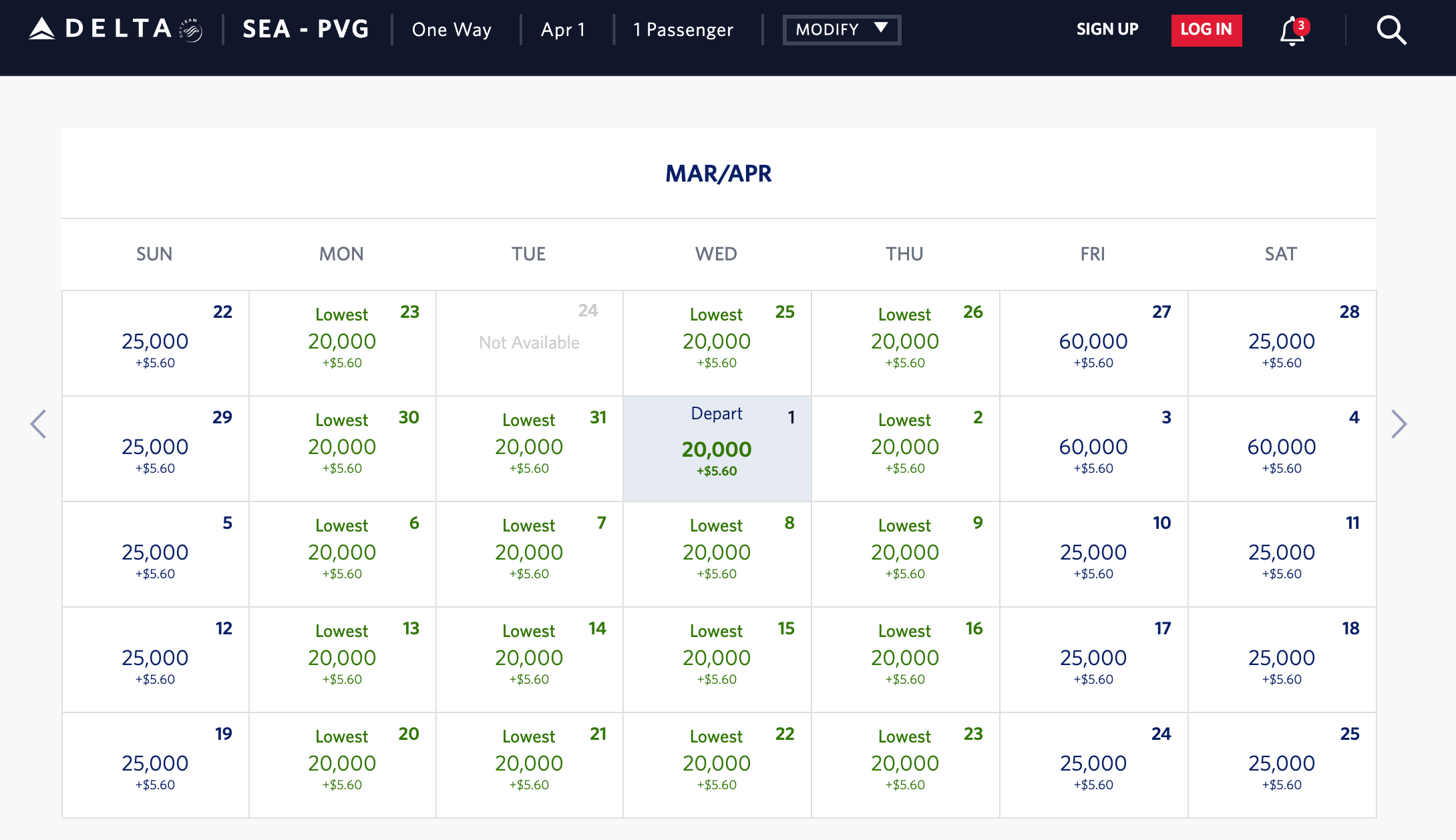The image size is (1456, 840).
Task: Pick Saturday April 25 date cell
Action: [1281, 765]
